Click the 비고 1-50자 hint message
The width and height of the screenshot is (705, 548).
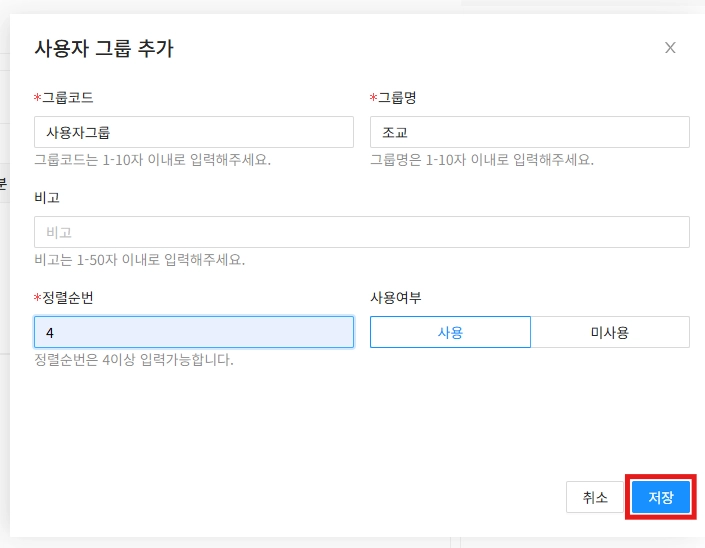tap(139, 260)
